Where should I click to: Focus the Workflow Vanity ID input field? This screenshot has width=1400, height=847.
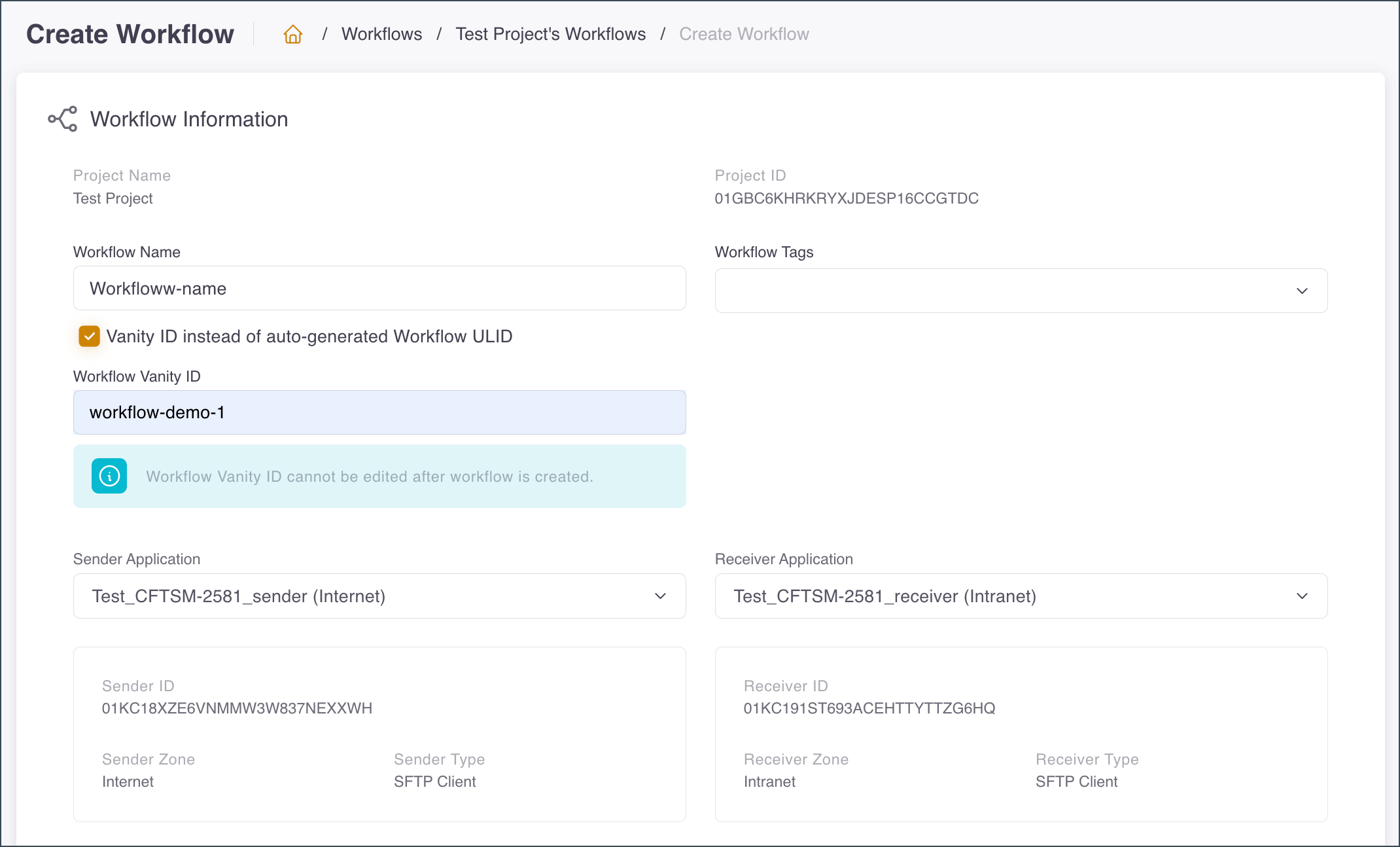click(379, 412)
